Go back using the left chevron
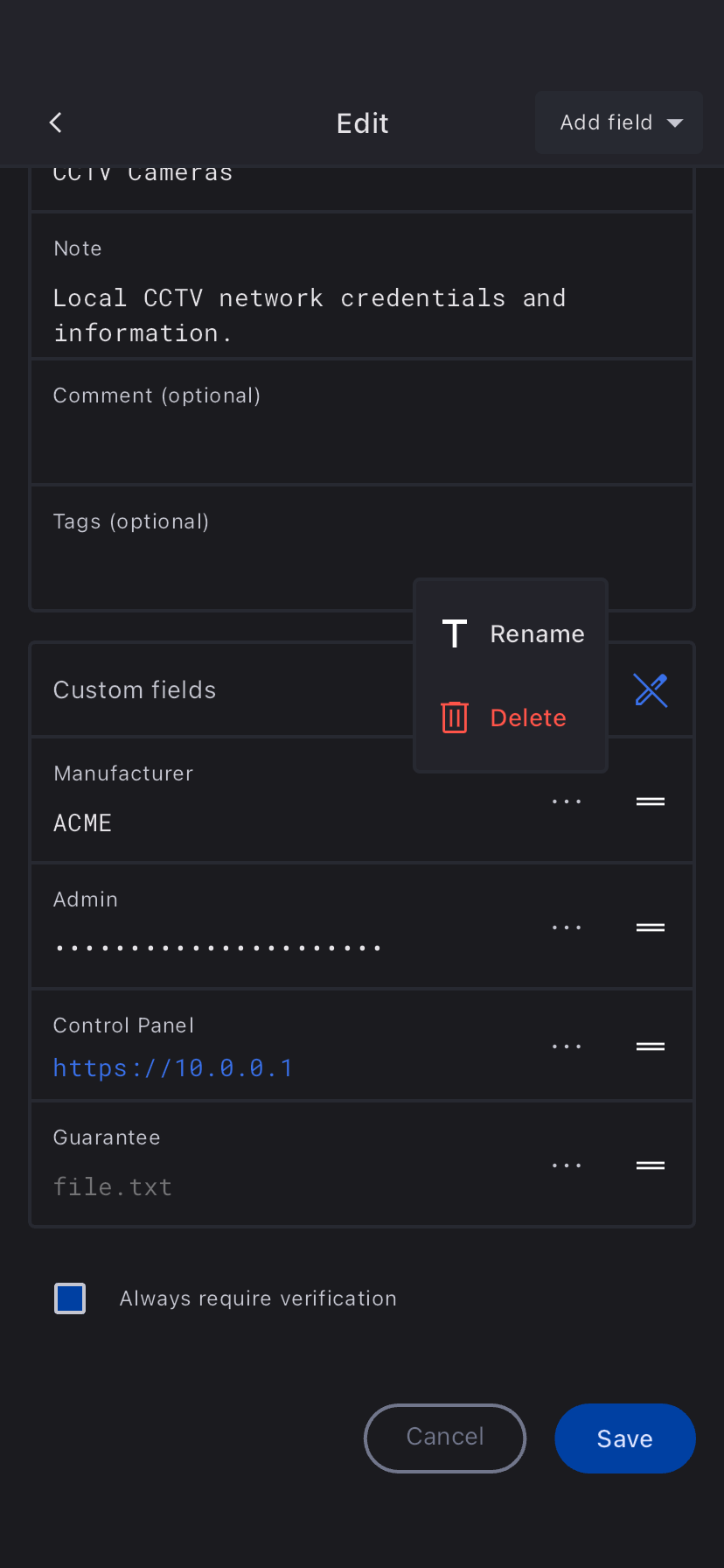This screenshot has height=1568, width=724. point(56,122)
